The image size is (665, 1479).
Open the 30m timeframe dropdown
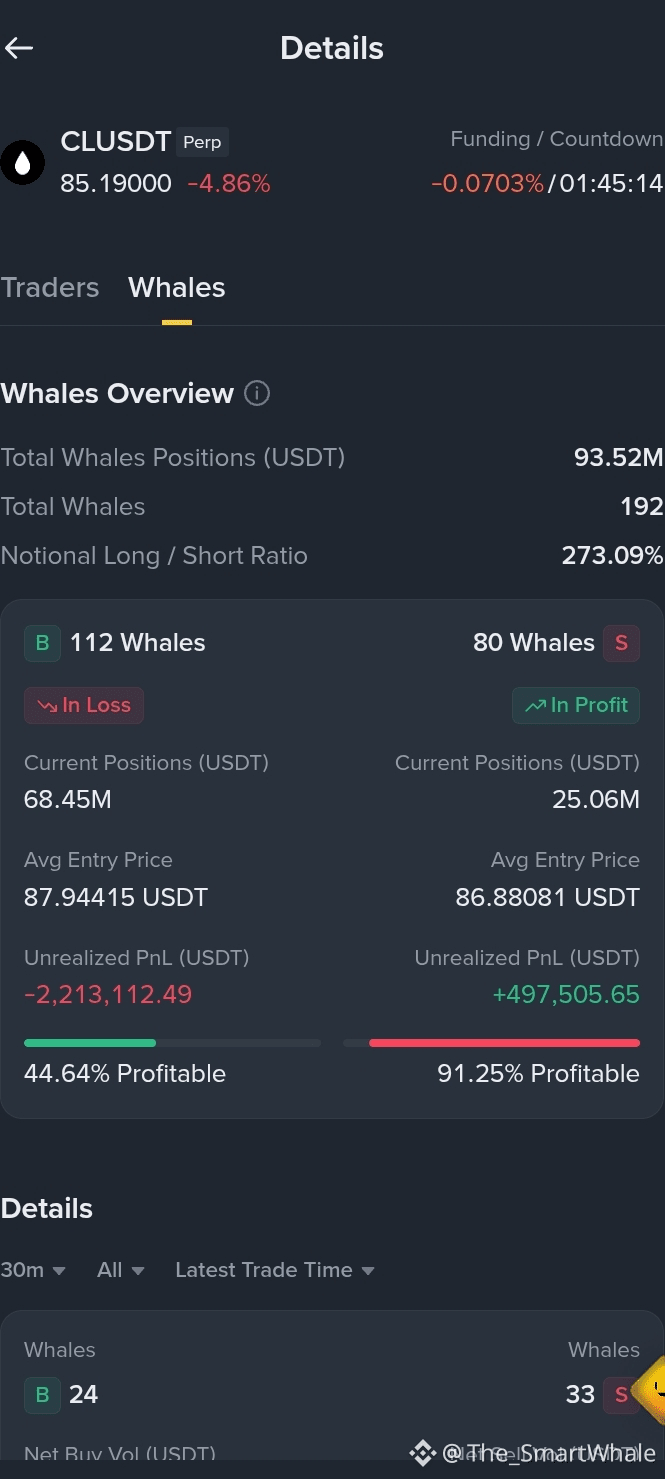(33, 1270)
